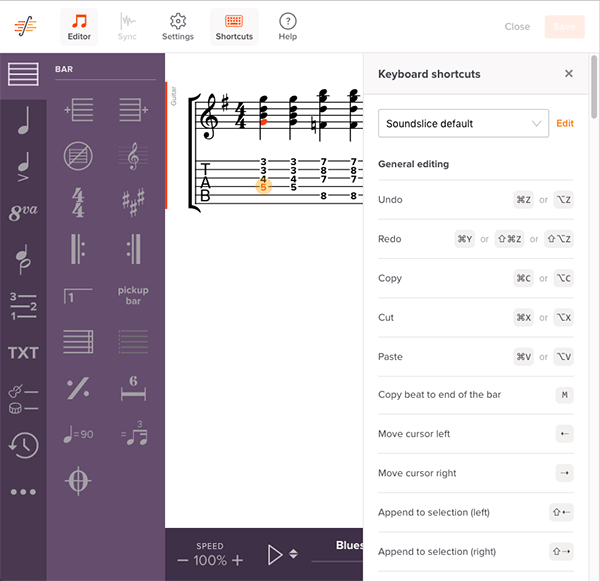
Task: Select the highlighted tab fret 5
Action: click(263, 187)
